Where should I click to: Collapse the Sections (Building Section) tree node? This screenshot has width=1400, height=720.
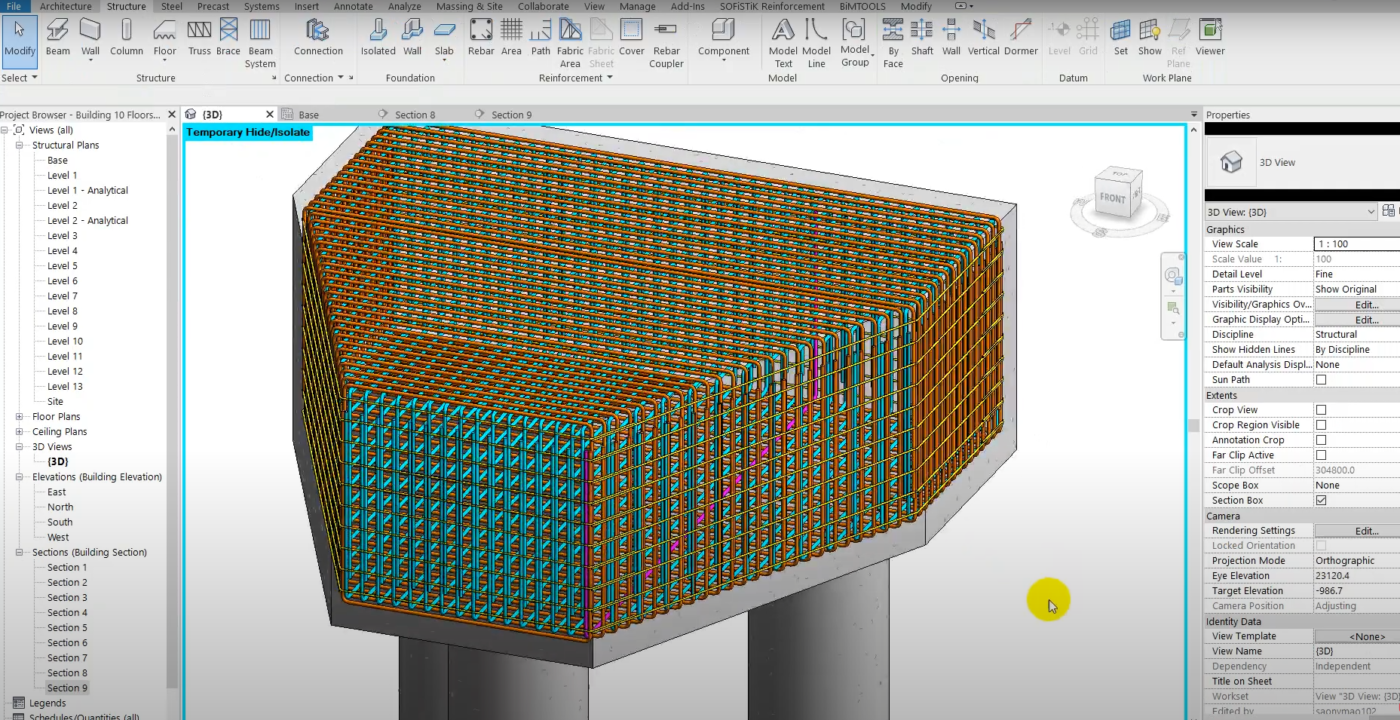click(x=20, y=552)
